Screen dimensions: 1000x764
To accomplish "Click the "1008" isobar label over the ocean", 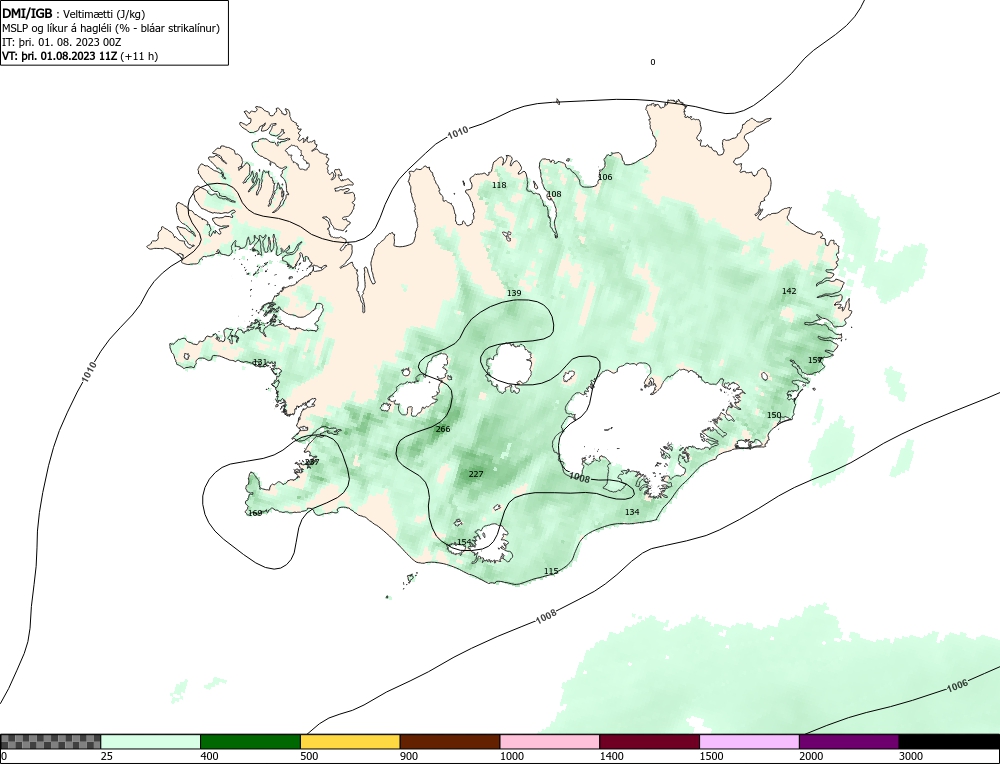I will pos(545,615).
